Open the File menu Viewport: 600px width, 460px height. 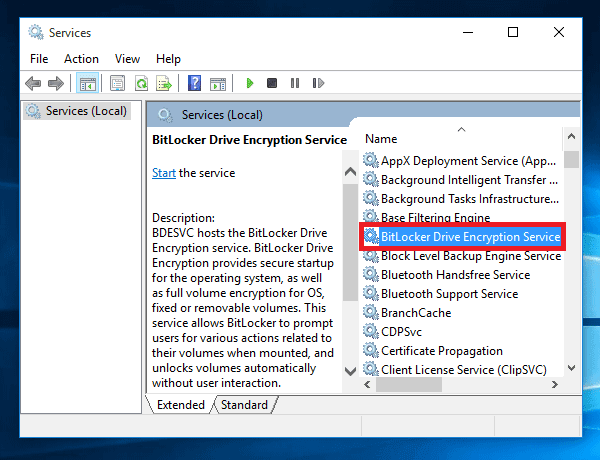39,59
